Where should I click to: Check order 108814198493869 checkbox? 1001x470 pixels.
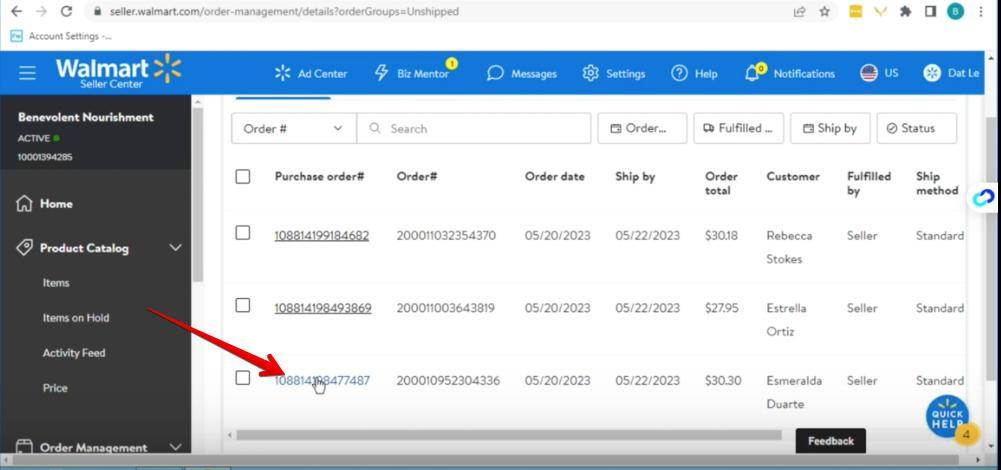[243, 305]
